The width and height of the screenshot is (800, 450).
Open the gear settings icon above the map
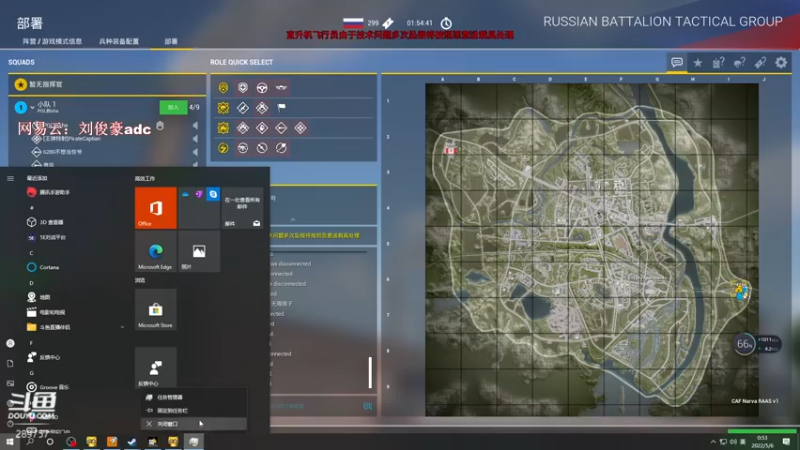(781, 62)
